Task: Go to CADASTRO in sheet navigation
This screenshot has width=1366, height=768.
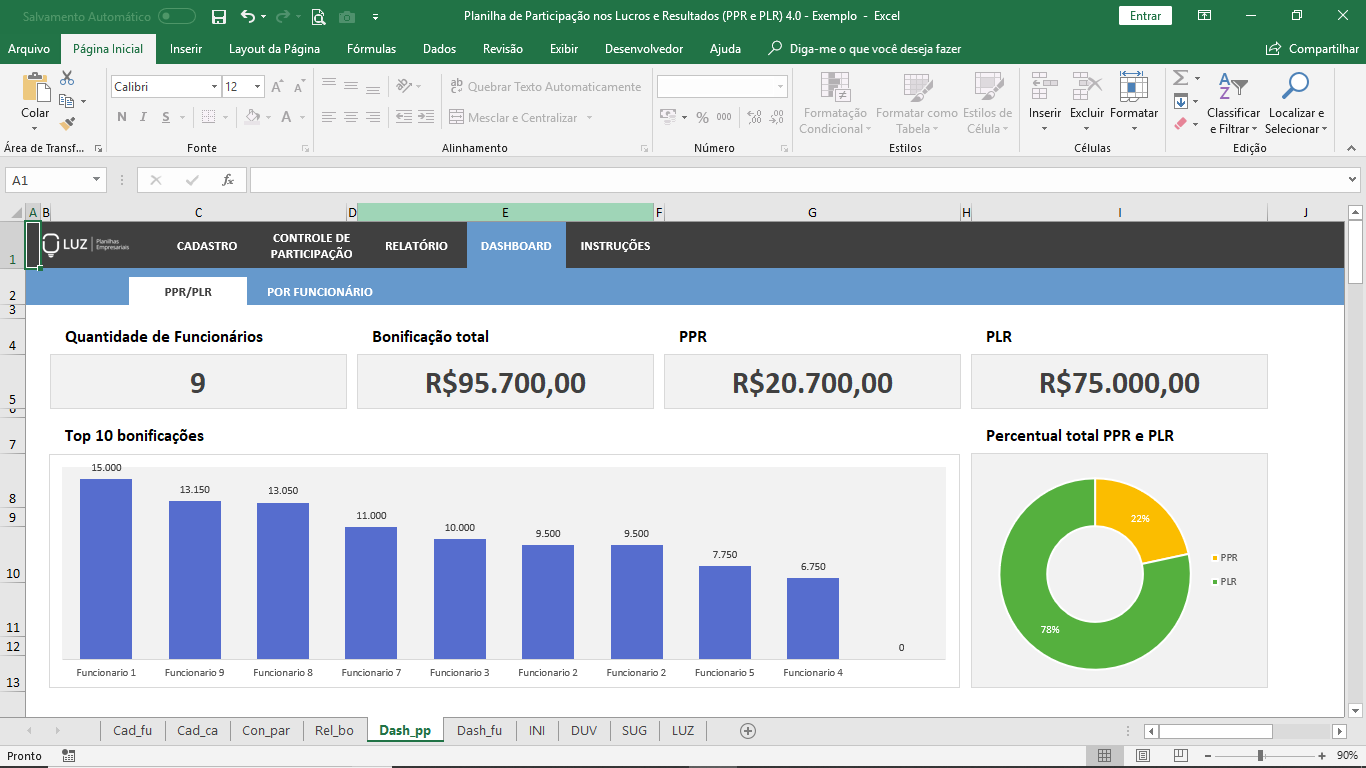Action: 207,246
